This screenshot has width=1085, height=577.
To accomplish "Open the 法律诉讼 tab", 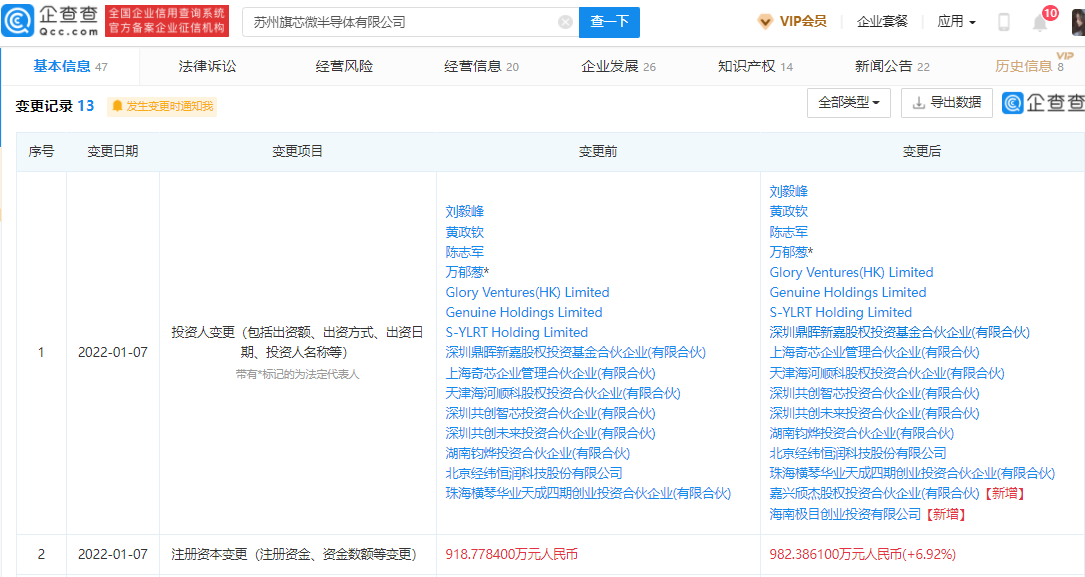I will (x=207, y=66).
